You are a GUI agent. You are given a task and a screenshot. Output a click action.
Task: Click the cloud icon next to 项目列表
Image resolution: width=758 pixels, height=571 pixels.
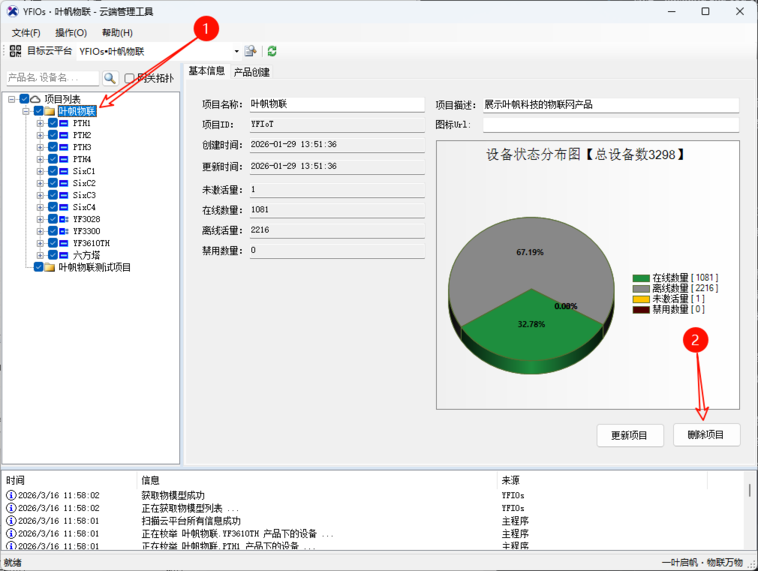(x=35, y=99)
